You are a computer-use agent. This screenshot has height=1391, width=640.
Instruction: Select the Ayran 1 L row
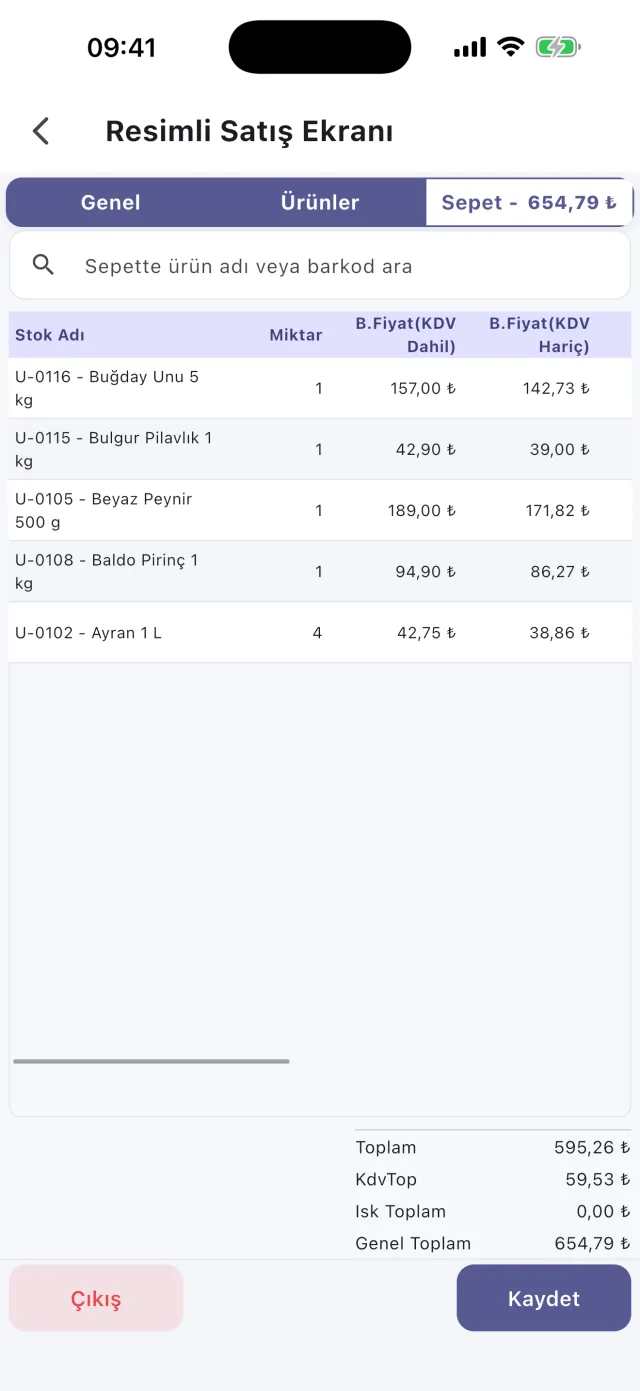click(x=320, y=632)
